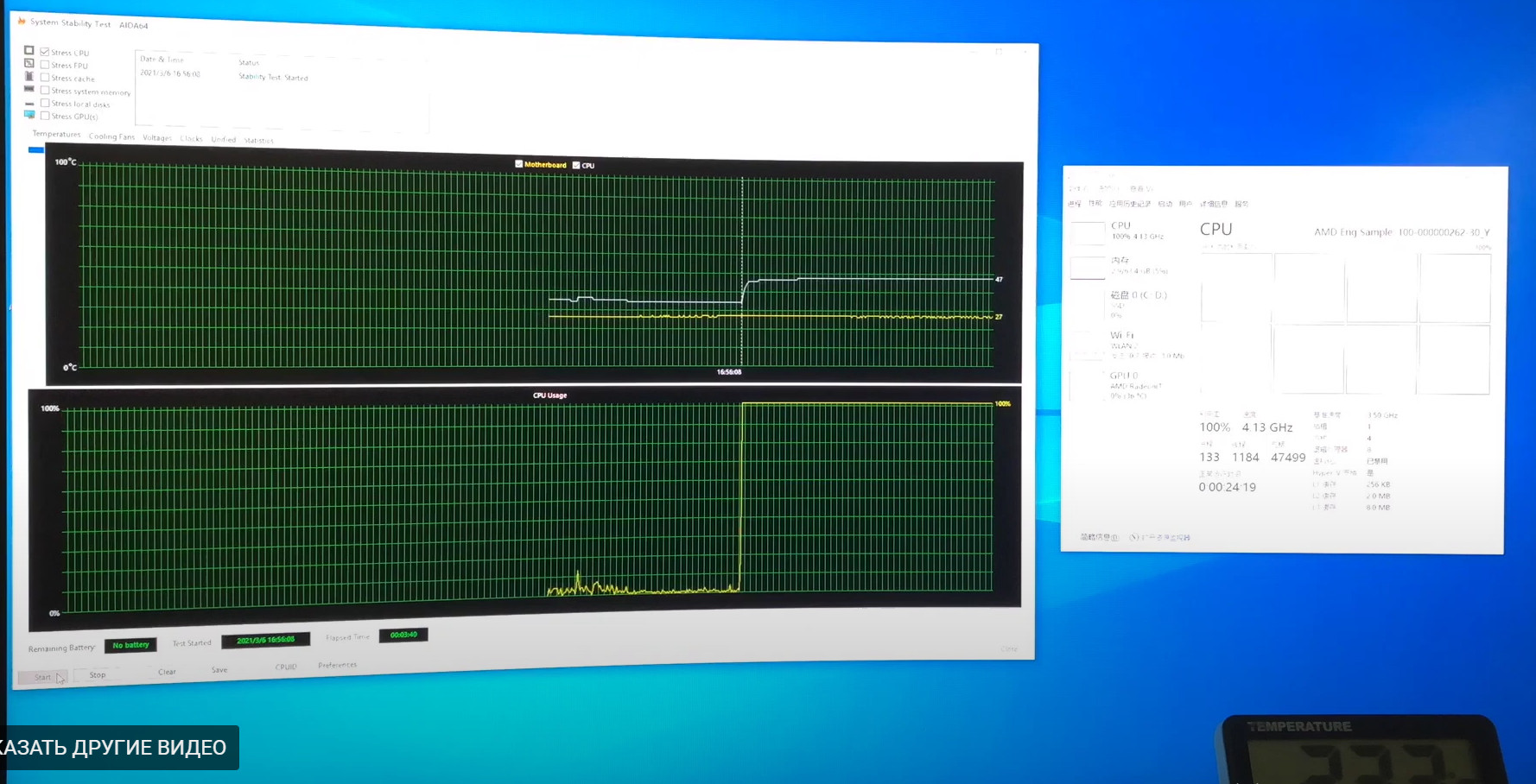Click the cache icon beside Stress cache
Screen dimensions: 1536x784
tap(29, 76)
